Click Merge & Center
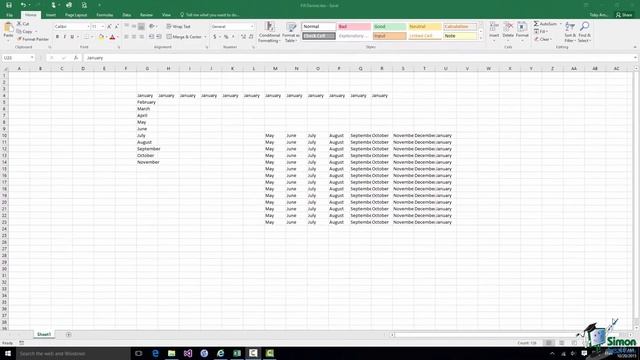 click(184, 37)
